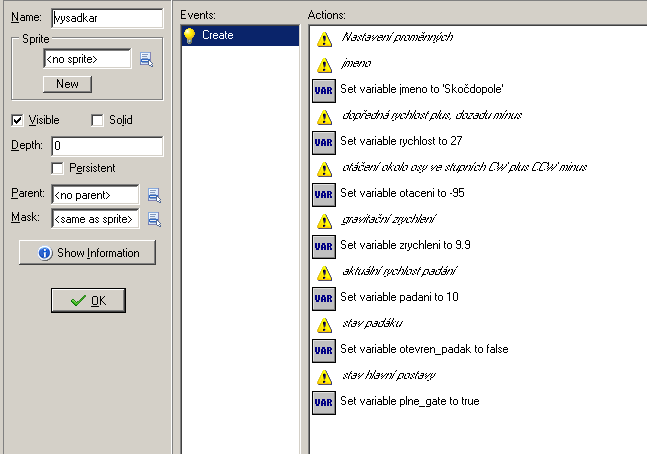This screenshot has height=454, width=647.
Task: Select 'Set variable plne_gate to true' action
Action: coord(410,401)
